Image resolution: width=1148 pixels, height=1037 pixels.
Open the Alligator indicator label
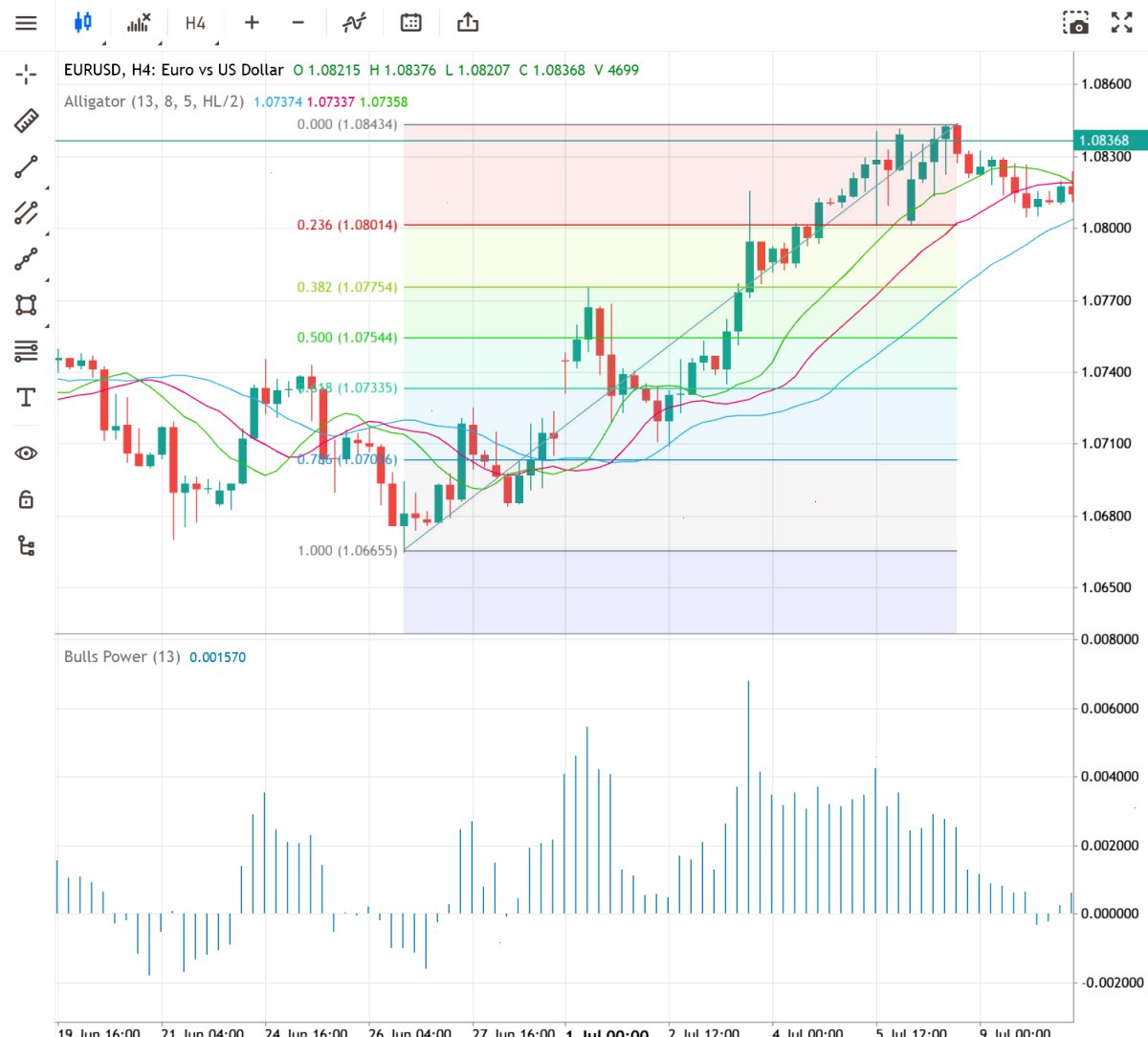154,101
